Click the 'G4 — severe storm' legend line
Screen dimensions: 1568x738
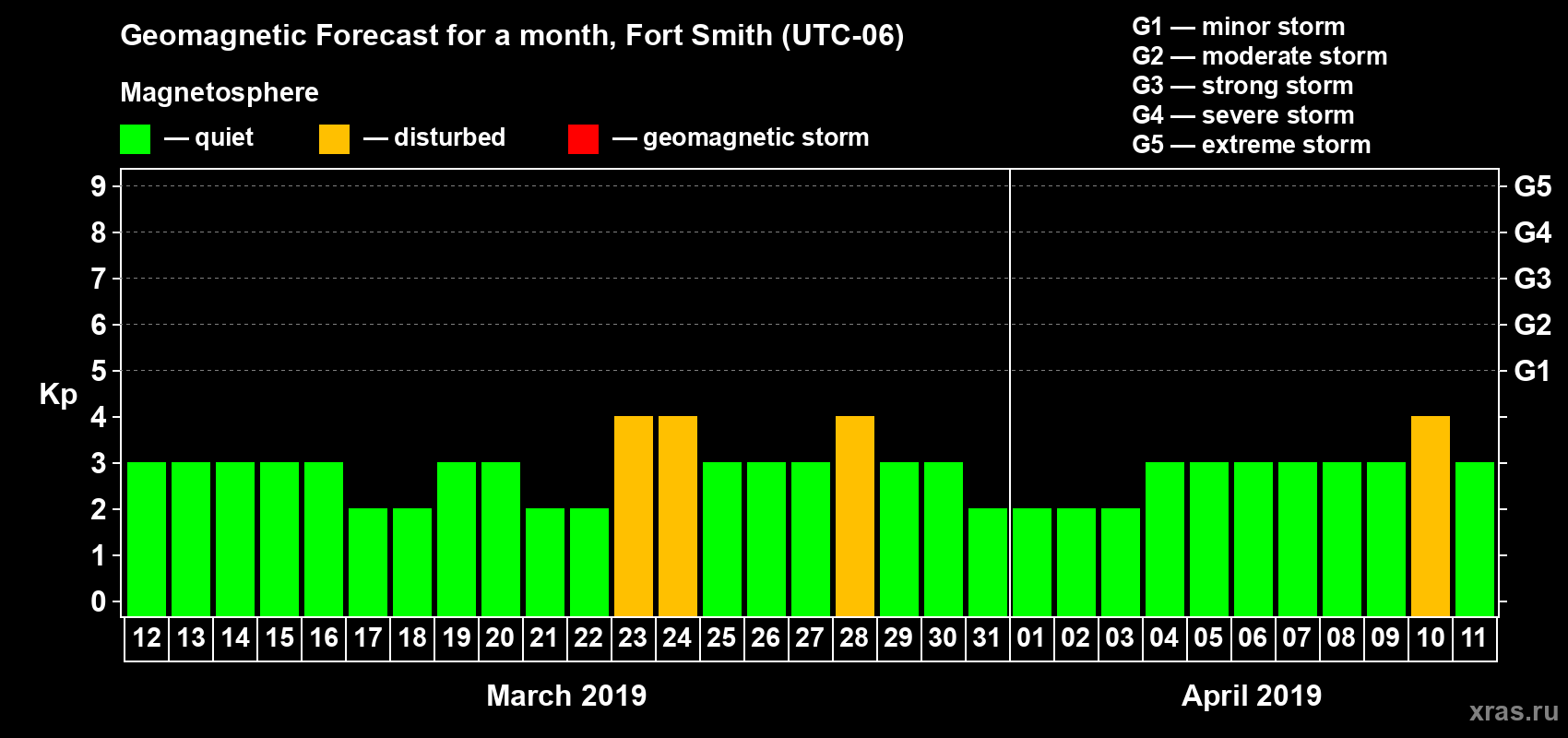click(1243, 115)
